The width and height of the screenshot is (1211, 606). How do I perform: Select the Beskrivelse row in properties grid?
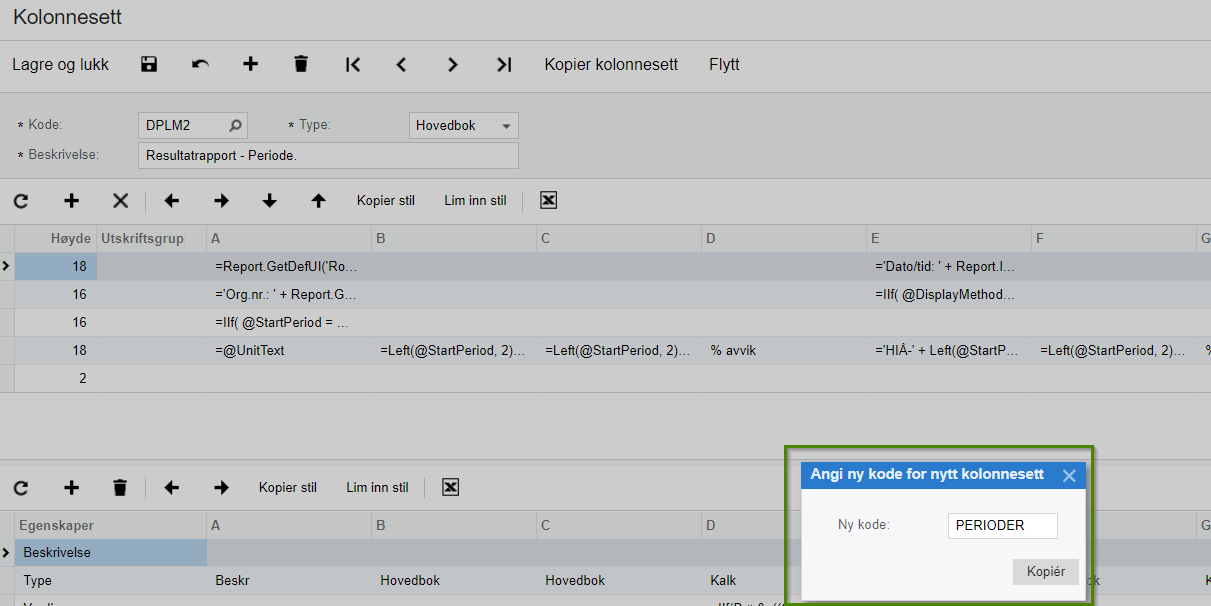tap(112, 552)
